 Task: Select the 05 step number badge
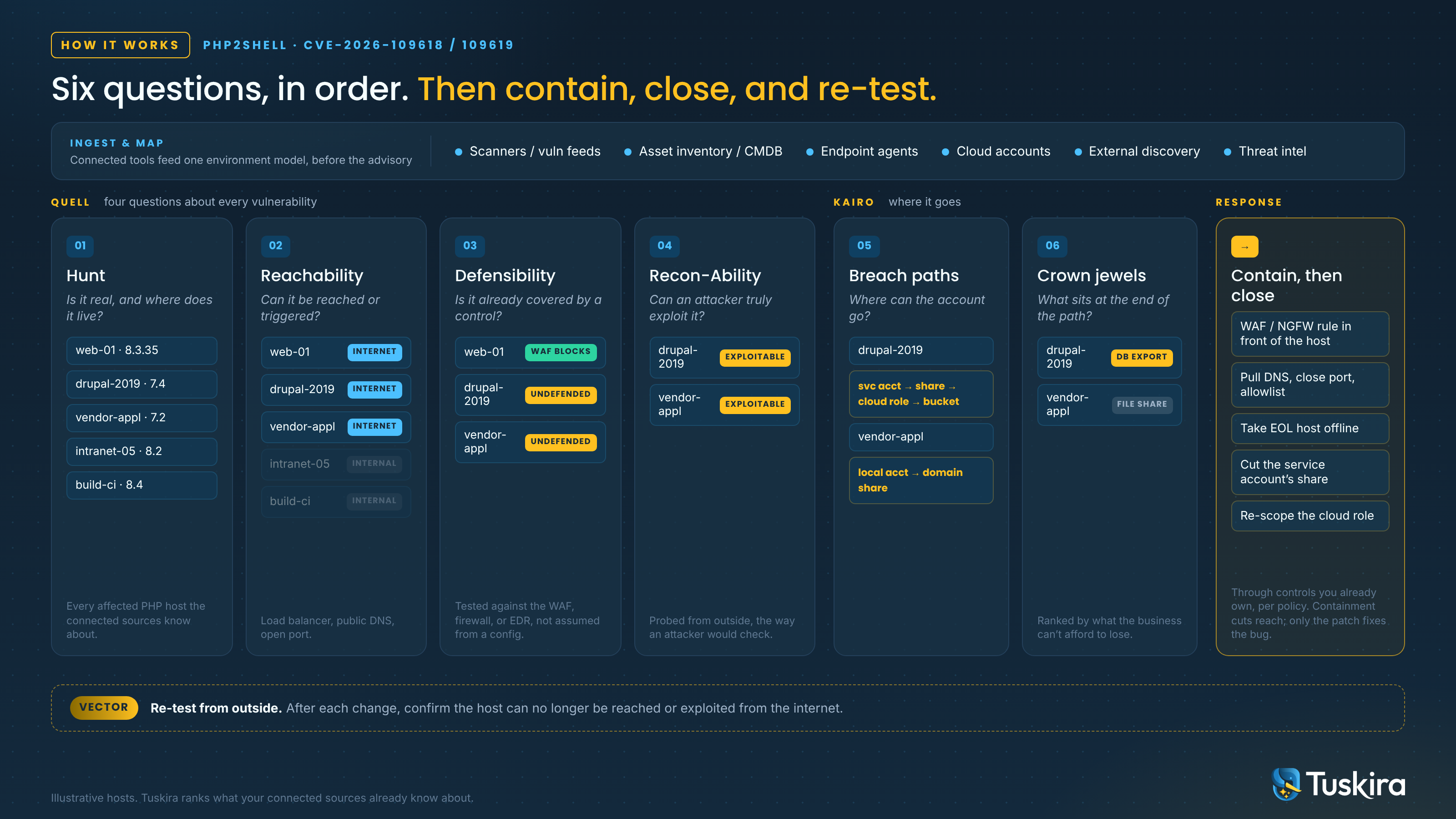pyautogui.click(x=864, y=246)
